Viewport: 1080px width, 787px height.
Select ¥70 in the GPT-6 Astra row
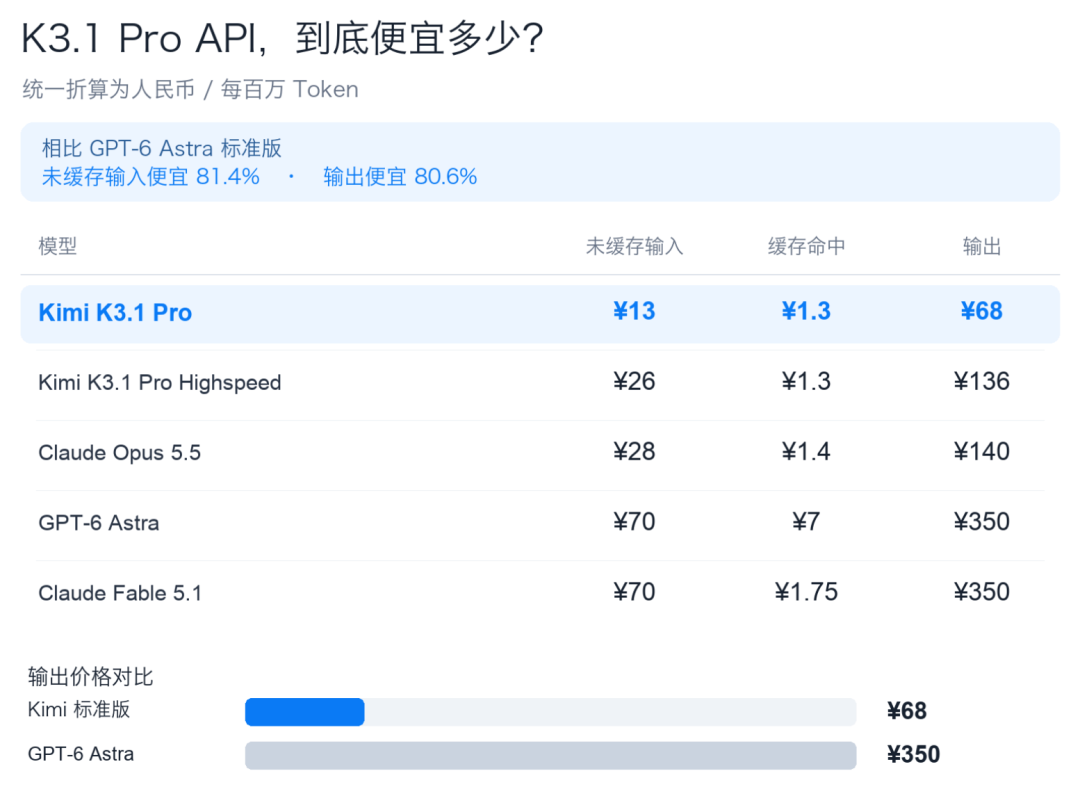coord(634,522)
